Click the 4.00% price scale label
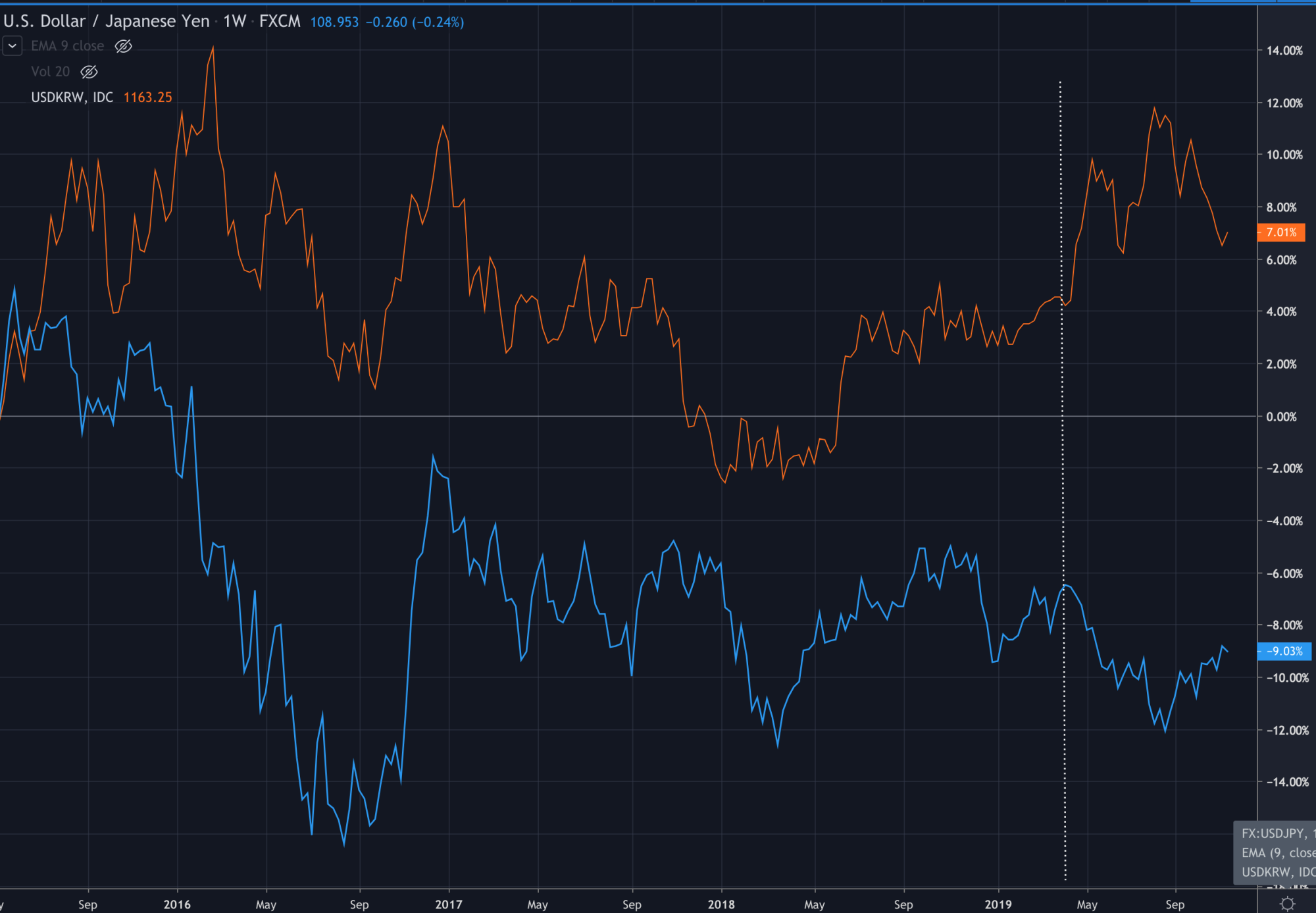 click(1282, 311)
